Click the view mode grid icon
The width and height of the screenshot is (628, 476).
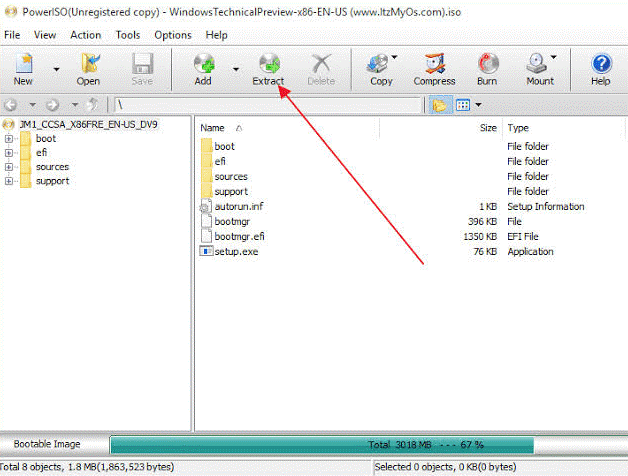(463, 105)
